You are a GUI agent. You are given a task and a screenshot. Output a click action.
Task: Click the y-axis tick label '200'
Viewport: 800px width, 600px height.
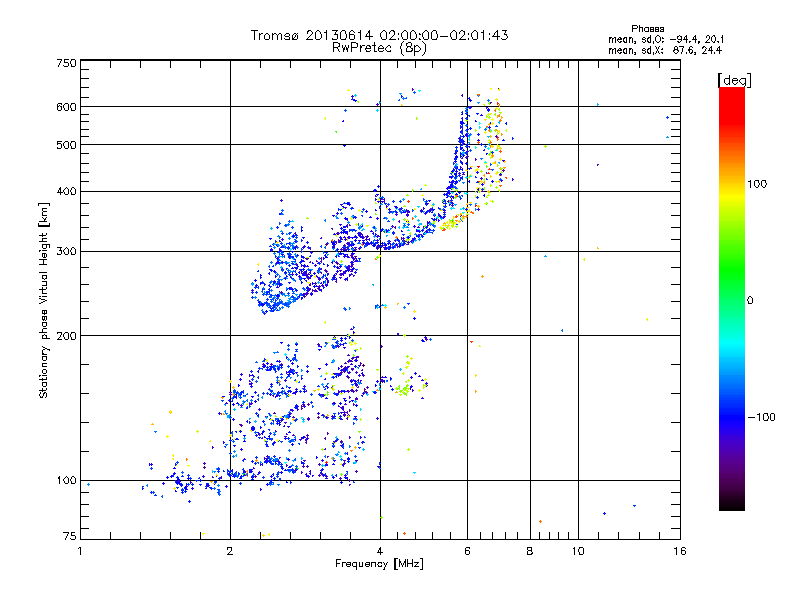pyautogui.click(x=67, y=336)
